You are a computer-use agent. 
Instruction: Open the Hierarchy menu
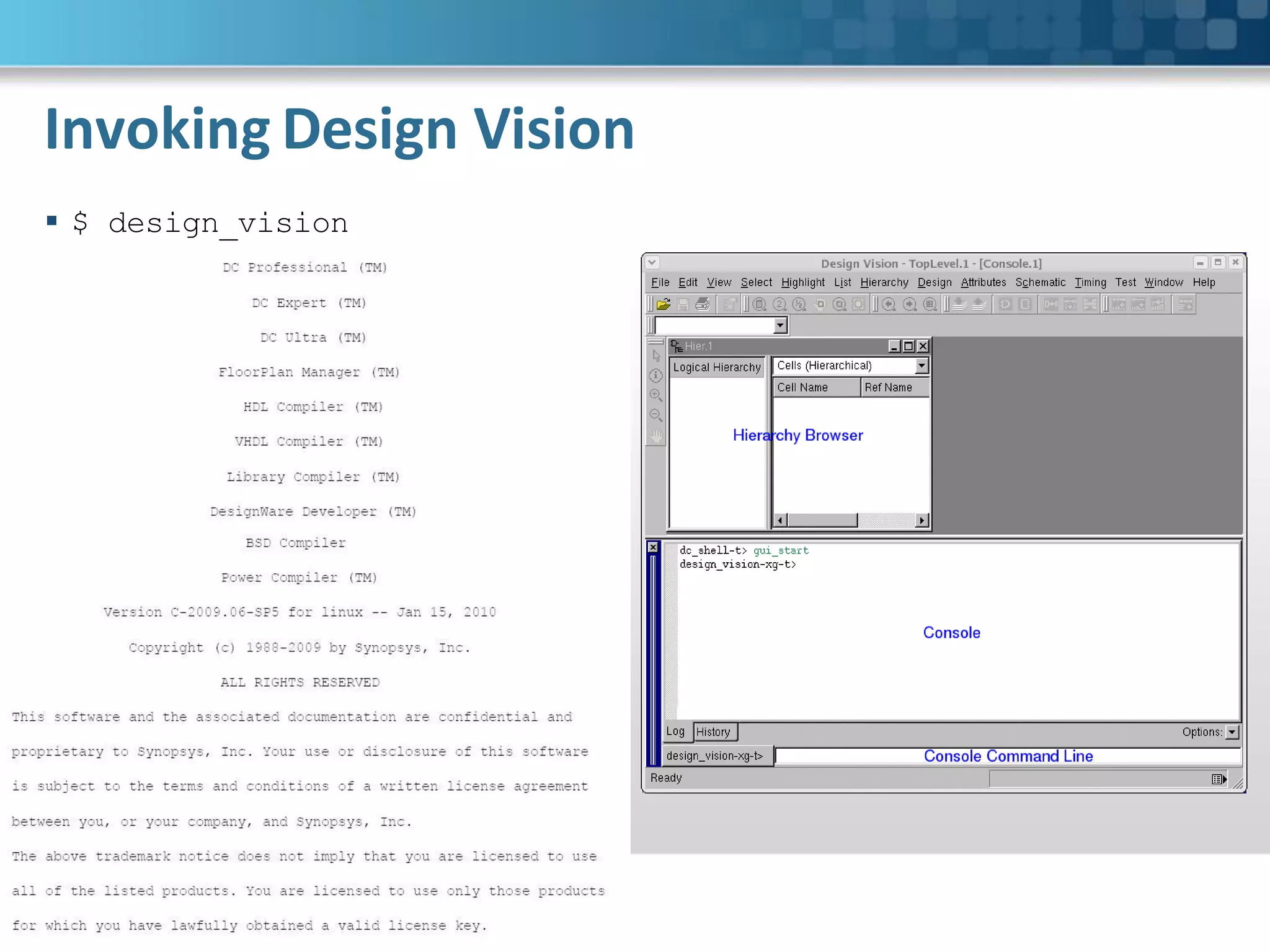point(884,283)
